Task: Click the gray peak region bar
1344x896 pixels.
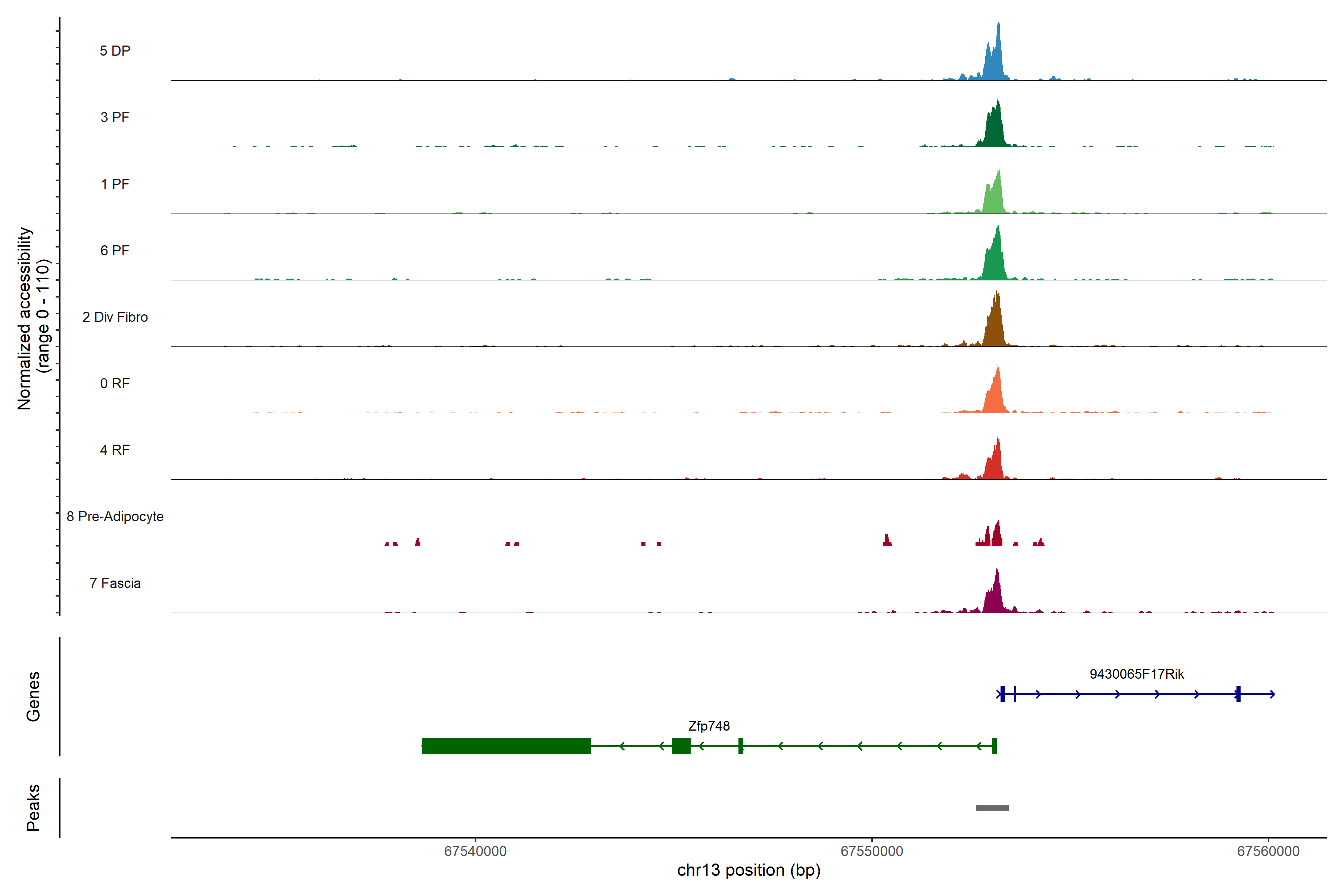Action: click(x=993, y=808)
